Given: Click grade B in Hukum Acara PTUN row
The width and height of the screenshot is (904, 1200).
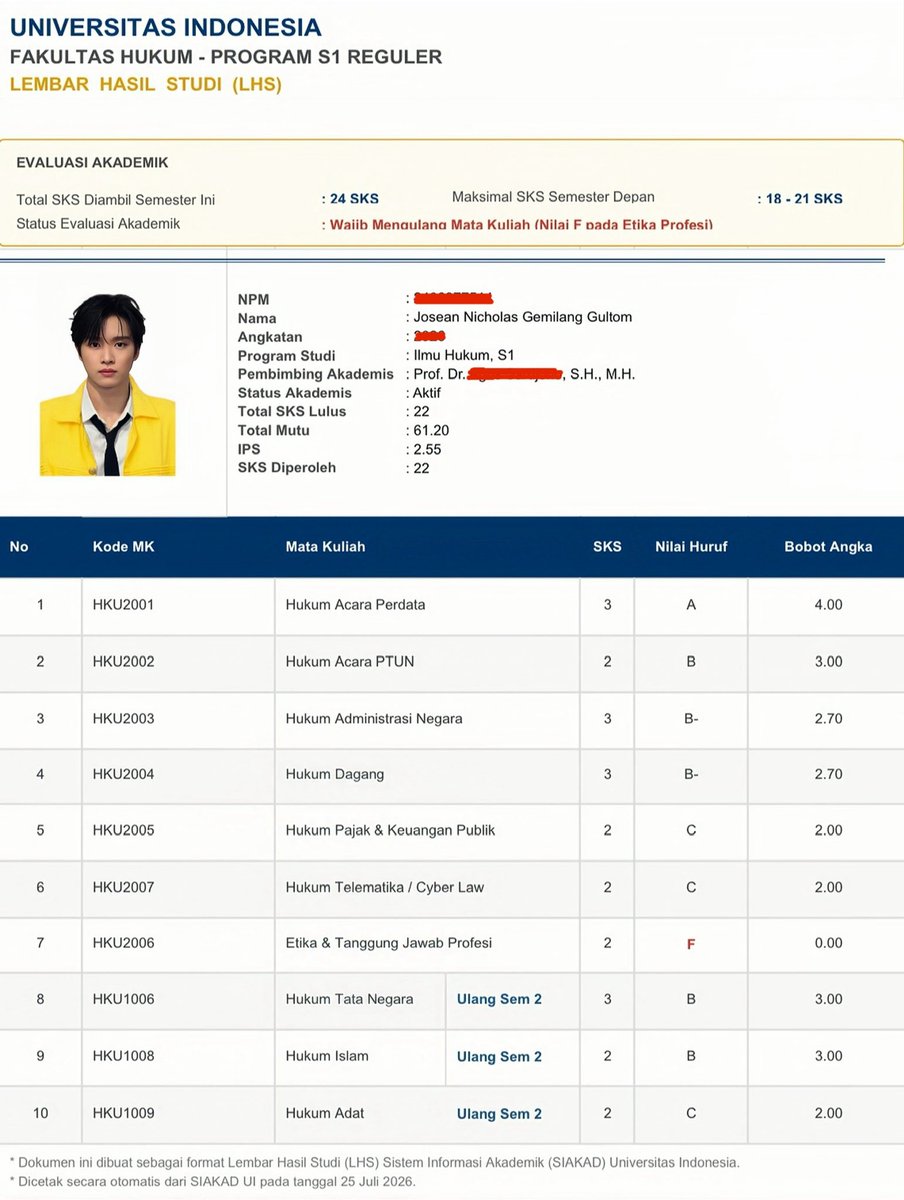Looking at the screenshot, I should click(691, 661).
